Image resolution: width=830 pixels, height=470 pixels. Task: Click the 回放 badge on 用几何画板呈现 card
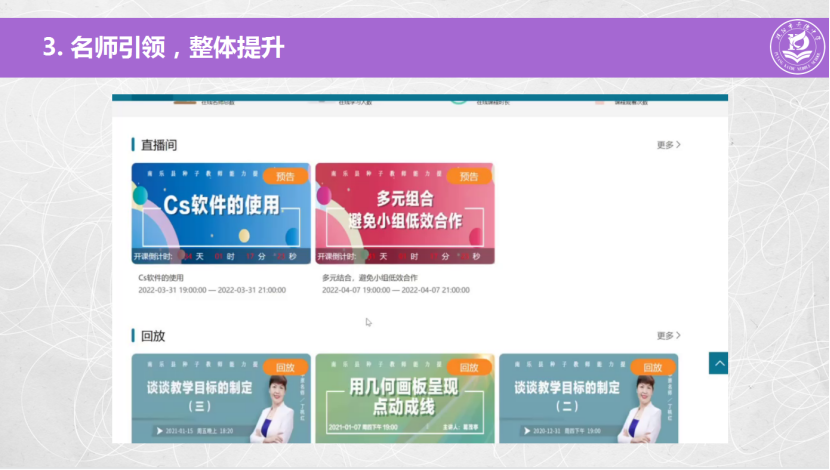tap(468, 367)
